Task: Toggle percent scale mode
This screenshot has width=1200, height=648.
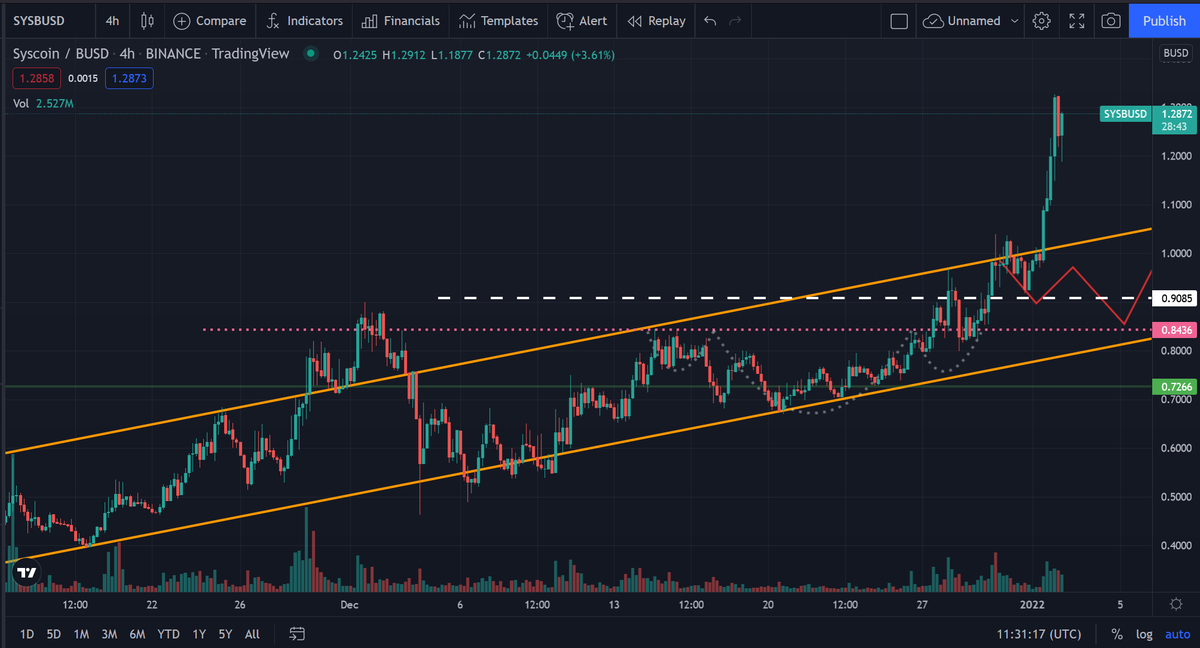Action: 1117,634
